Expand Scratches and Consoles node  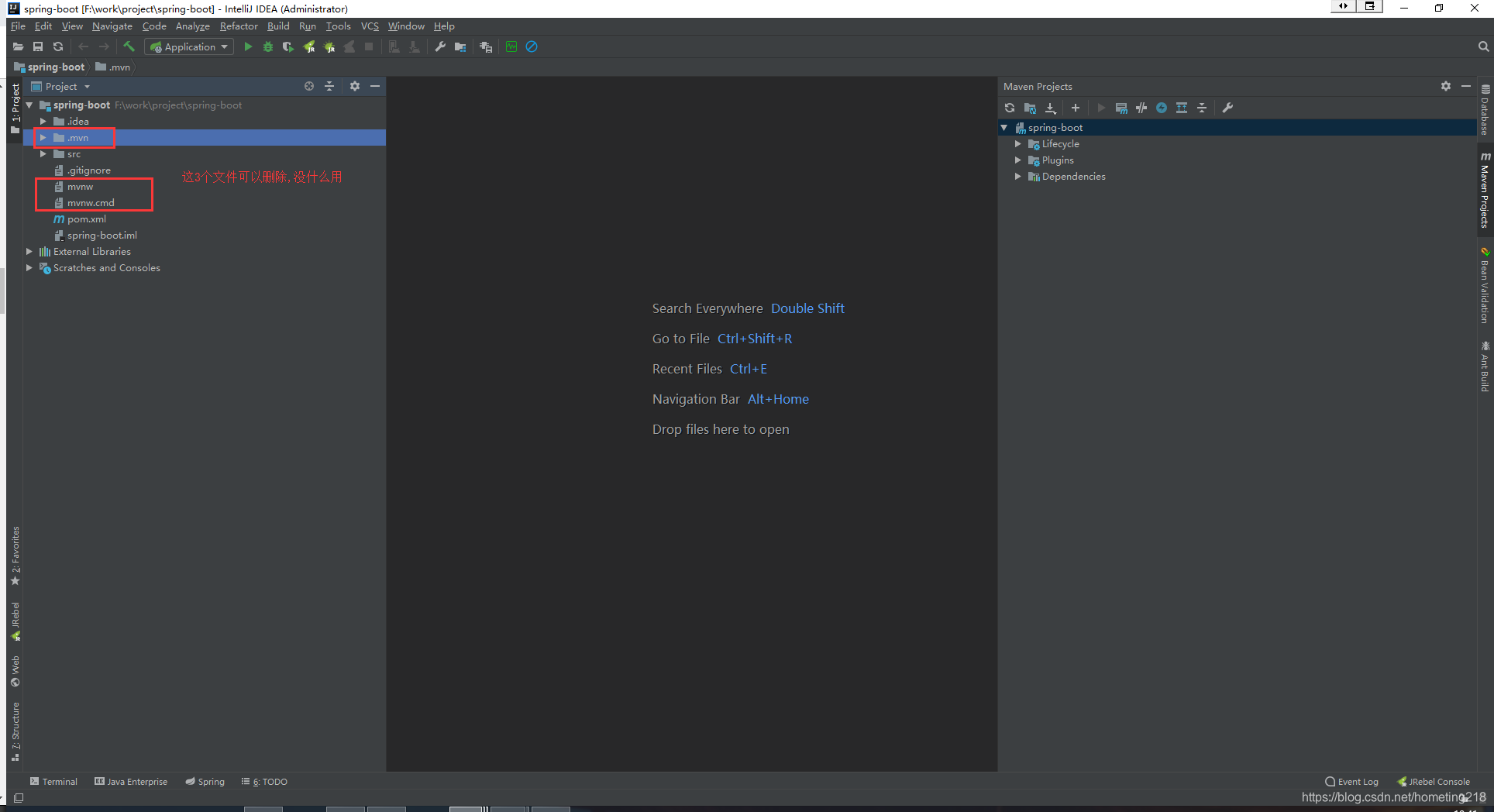29,268
